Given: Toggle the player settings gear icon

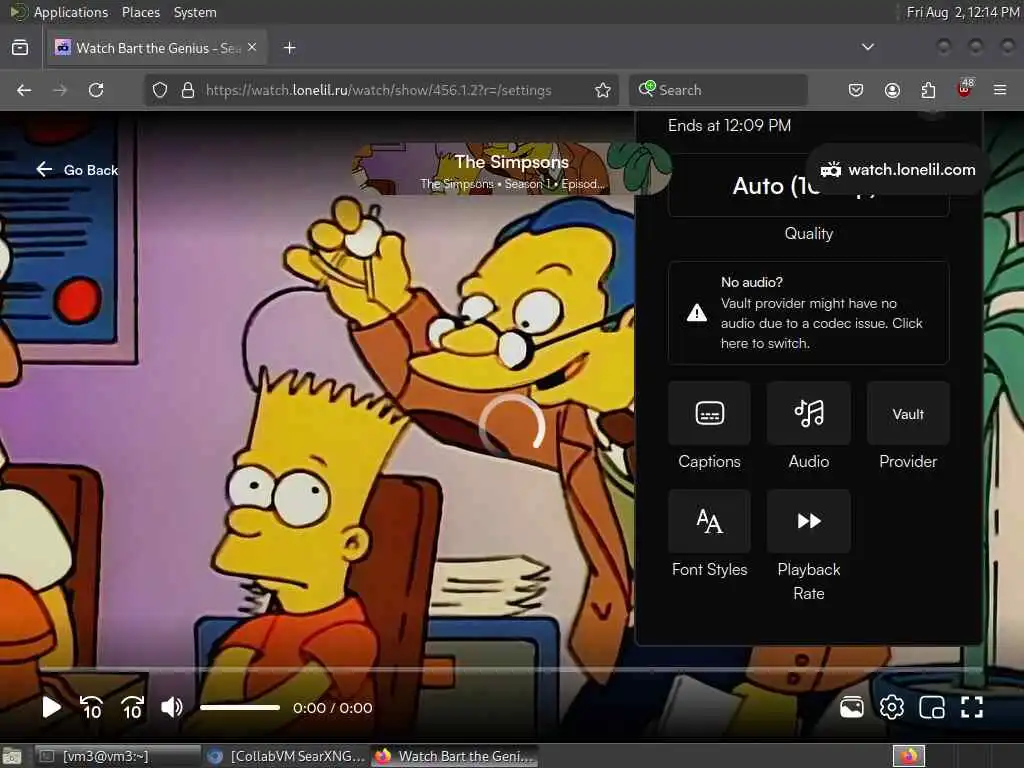Looking at the screenshot, I should 891,707.
